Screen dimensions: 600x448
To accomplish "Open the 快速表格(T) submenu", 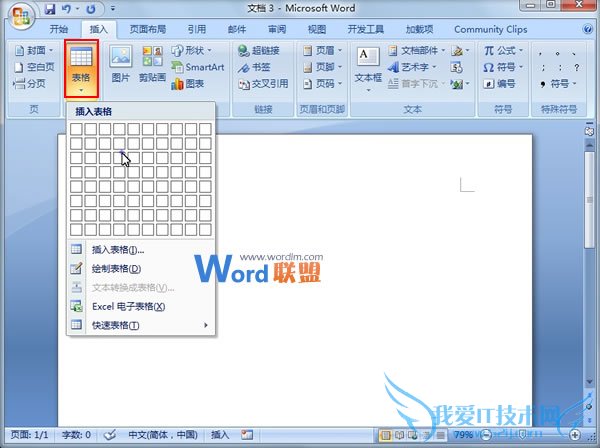I will point(141,325).
